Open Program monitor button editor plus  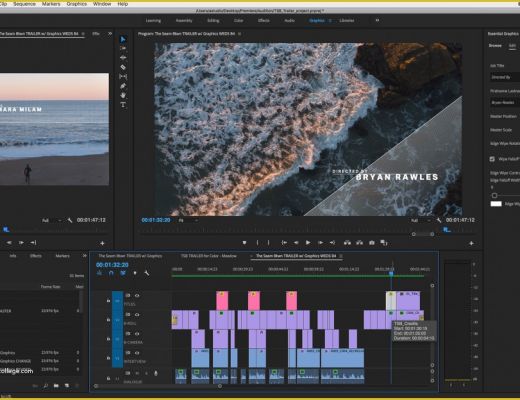471,243
